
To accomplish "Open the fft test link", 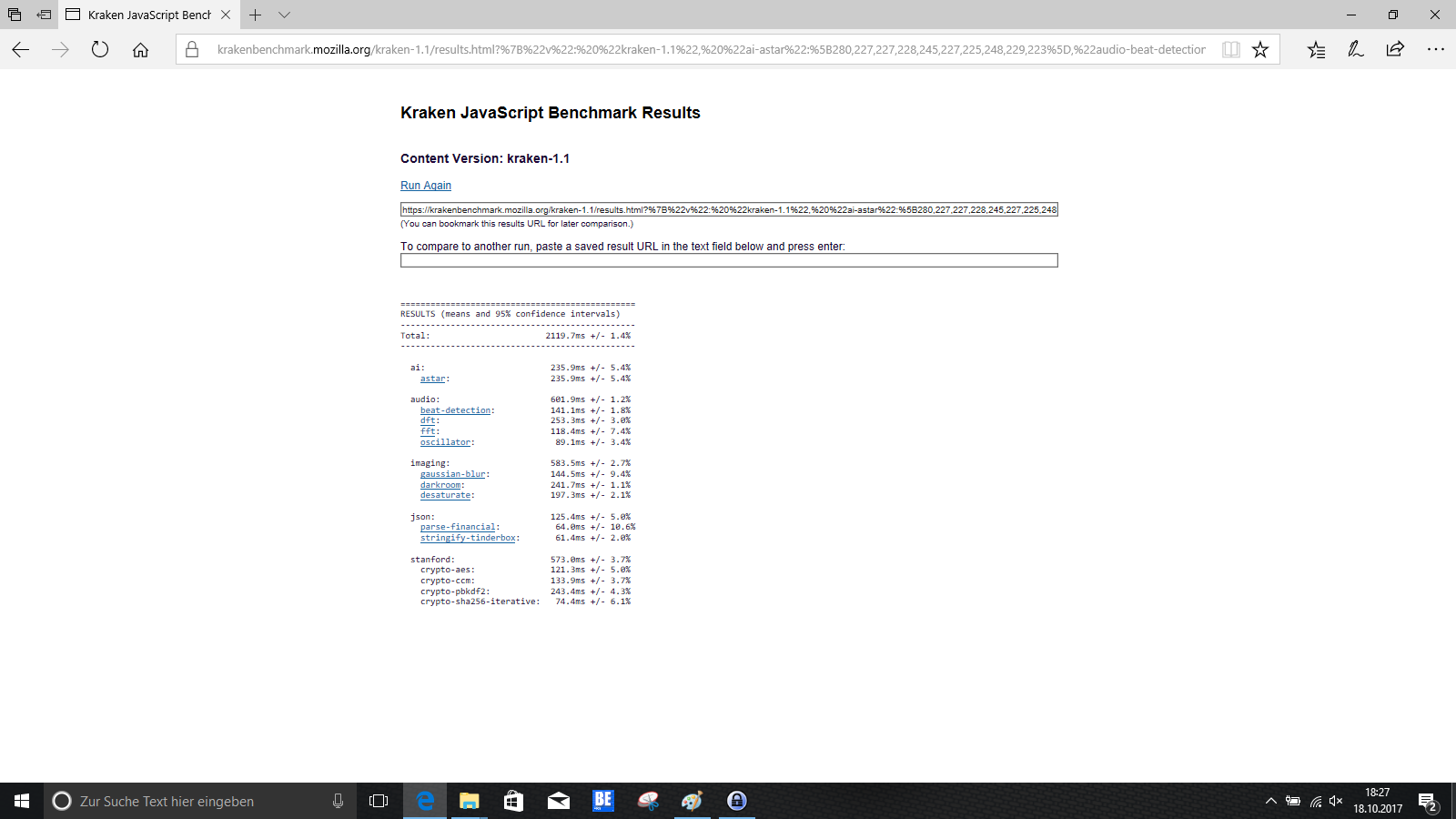I will click(x=428, y=431).
